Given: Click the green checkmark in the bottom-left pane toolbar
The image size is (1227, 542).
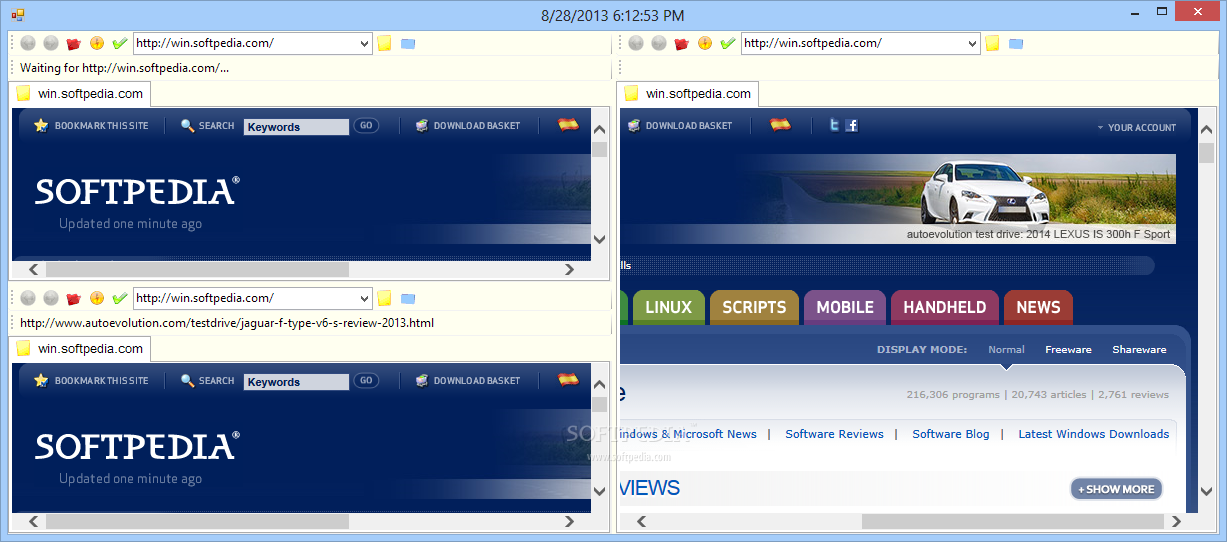Looking at the screenshot, I should (120, 298).
